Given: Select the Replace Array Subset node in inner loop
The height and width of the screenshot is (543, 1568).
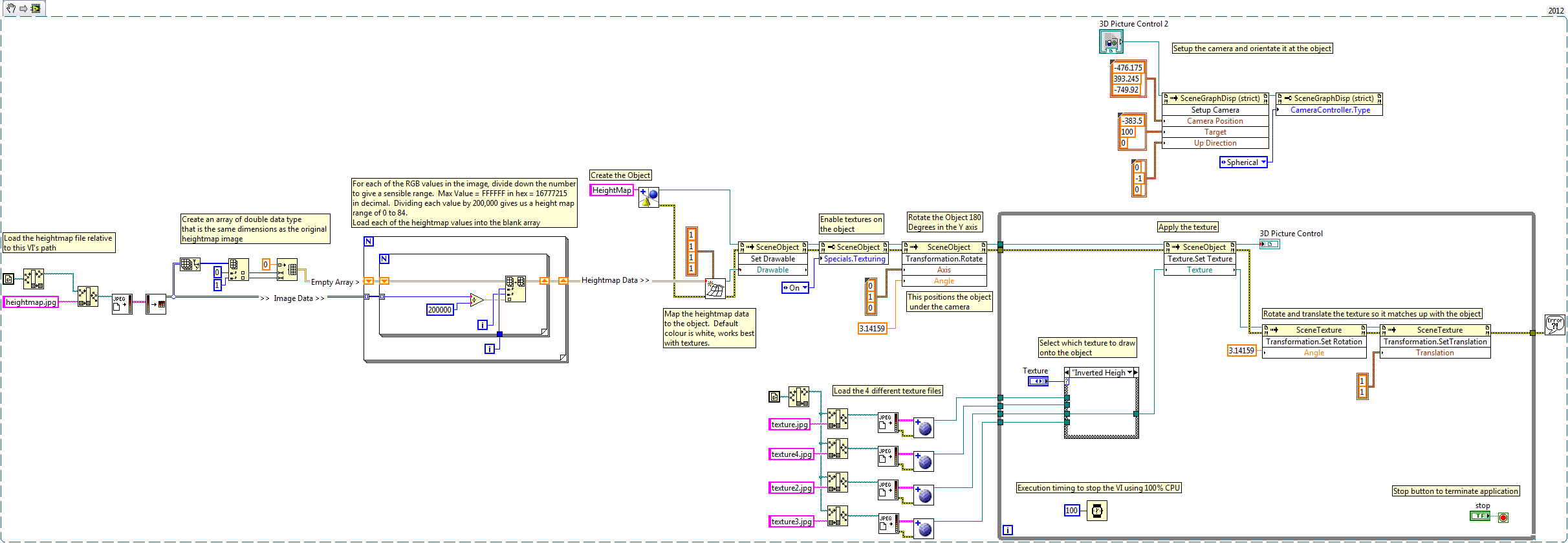Looking at the screenshot, I should pos(516,289).
